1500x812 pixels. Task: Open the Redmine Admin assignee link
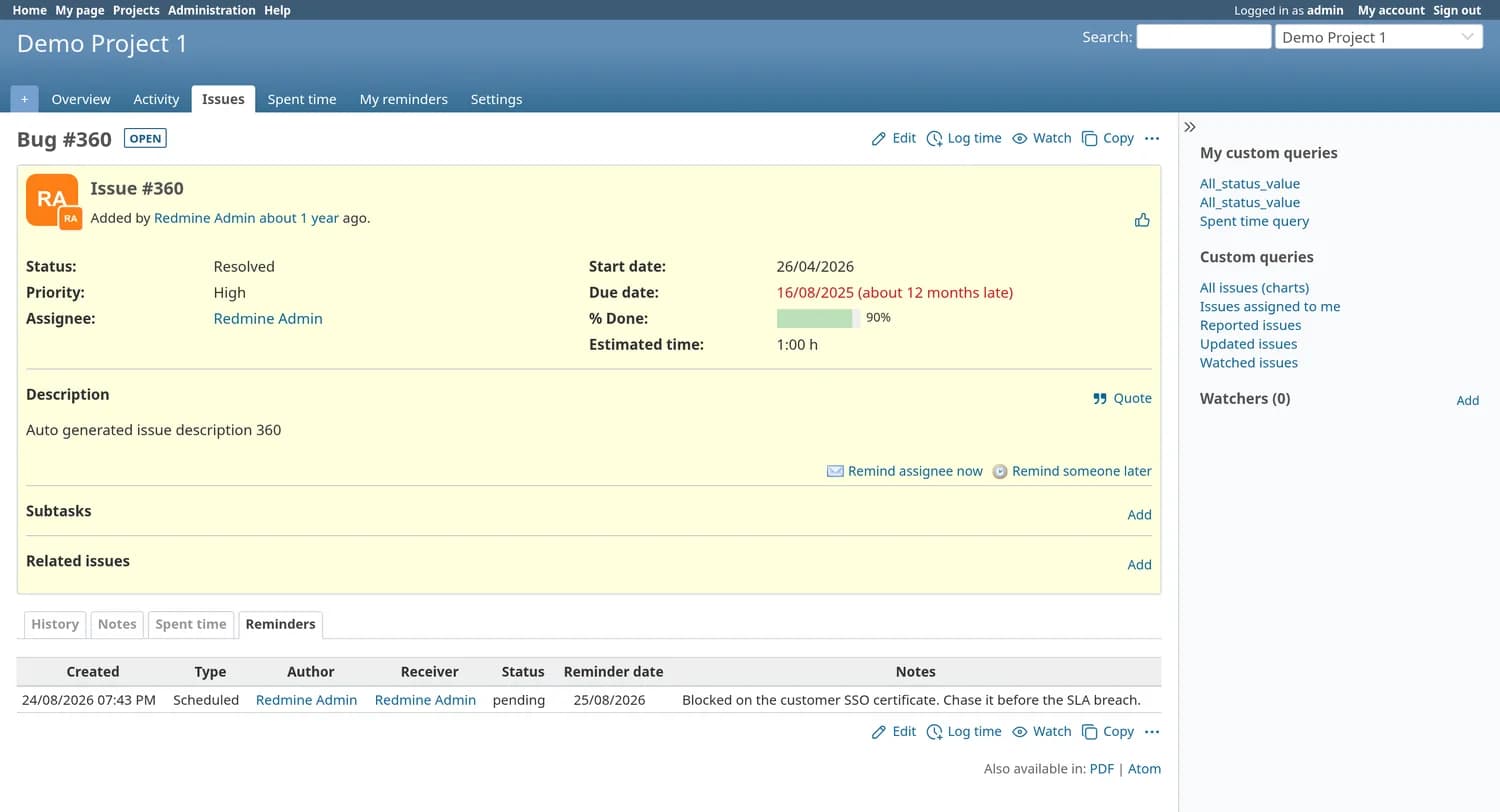(268, 319)
